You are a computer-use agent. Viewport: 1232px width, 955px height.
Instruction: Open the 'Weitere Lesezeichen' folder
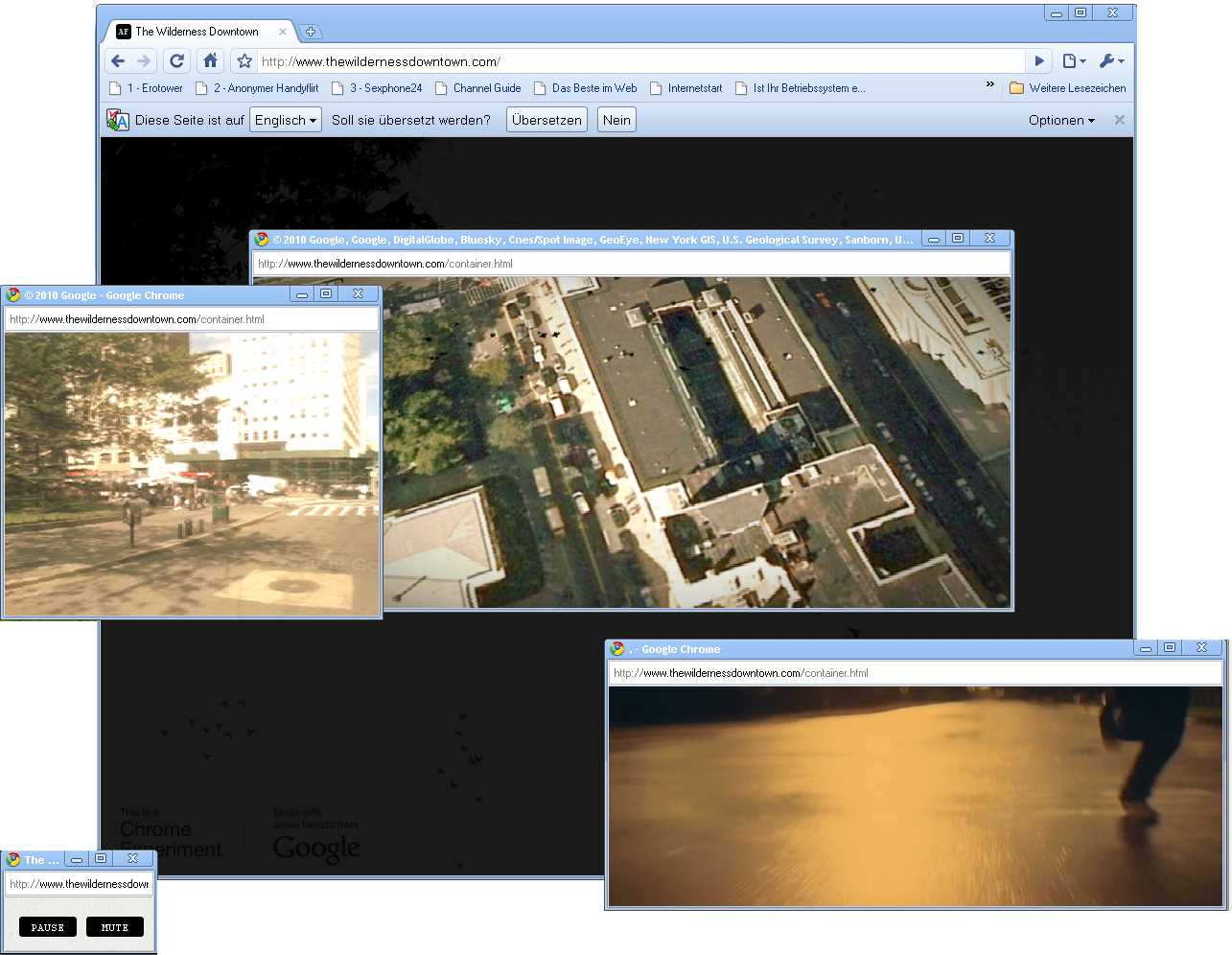[x=1068, y=88]
